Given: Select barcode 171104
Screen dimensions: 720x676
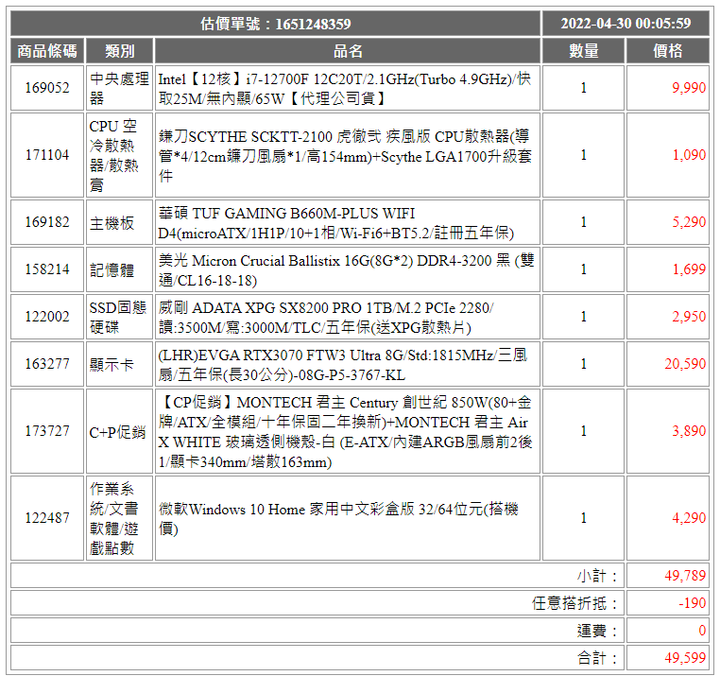Looking at the screenshot, I should 47,155.
